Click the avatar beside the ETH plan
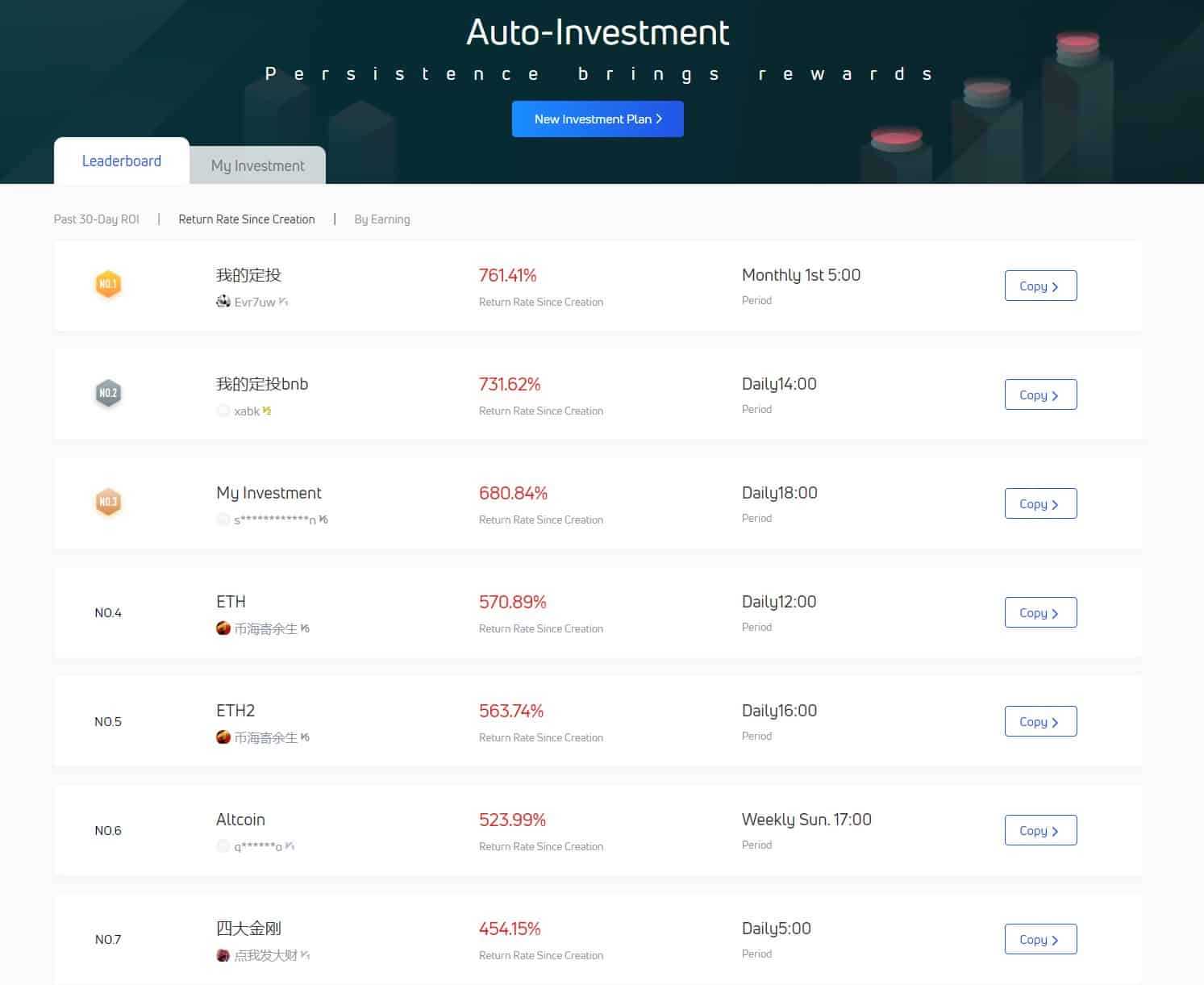1204x985 pixels. 223,628
